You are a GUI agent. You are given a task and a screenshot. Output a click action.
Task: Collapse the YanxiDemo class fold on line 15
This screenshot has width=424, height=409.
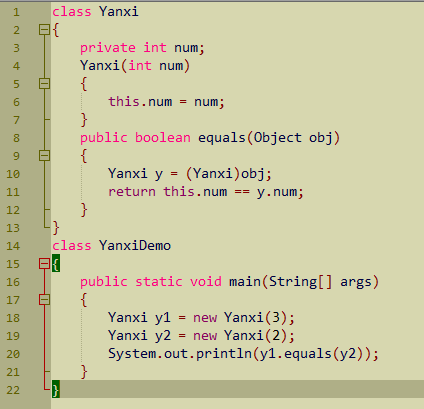[x=44, y=264]
